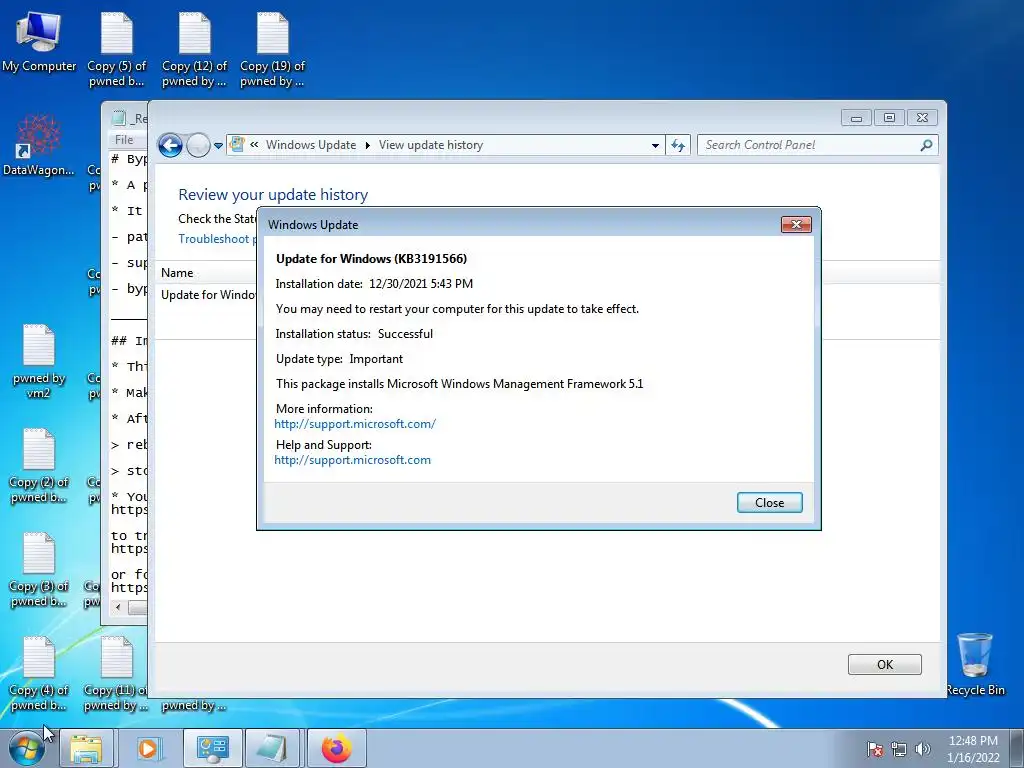This screenshot has width=1024, height=768.
Task: Select the Recycle Bin desktop icon
Action: coord(975,663)
